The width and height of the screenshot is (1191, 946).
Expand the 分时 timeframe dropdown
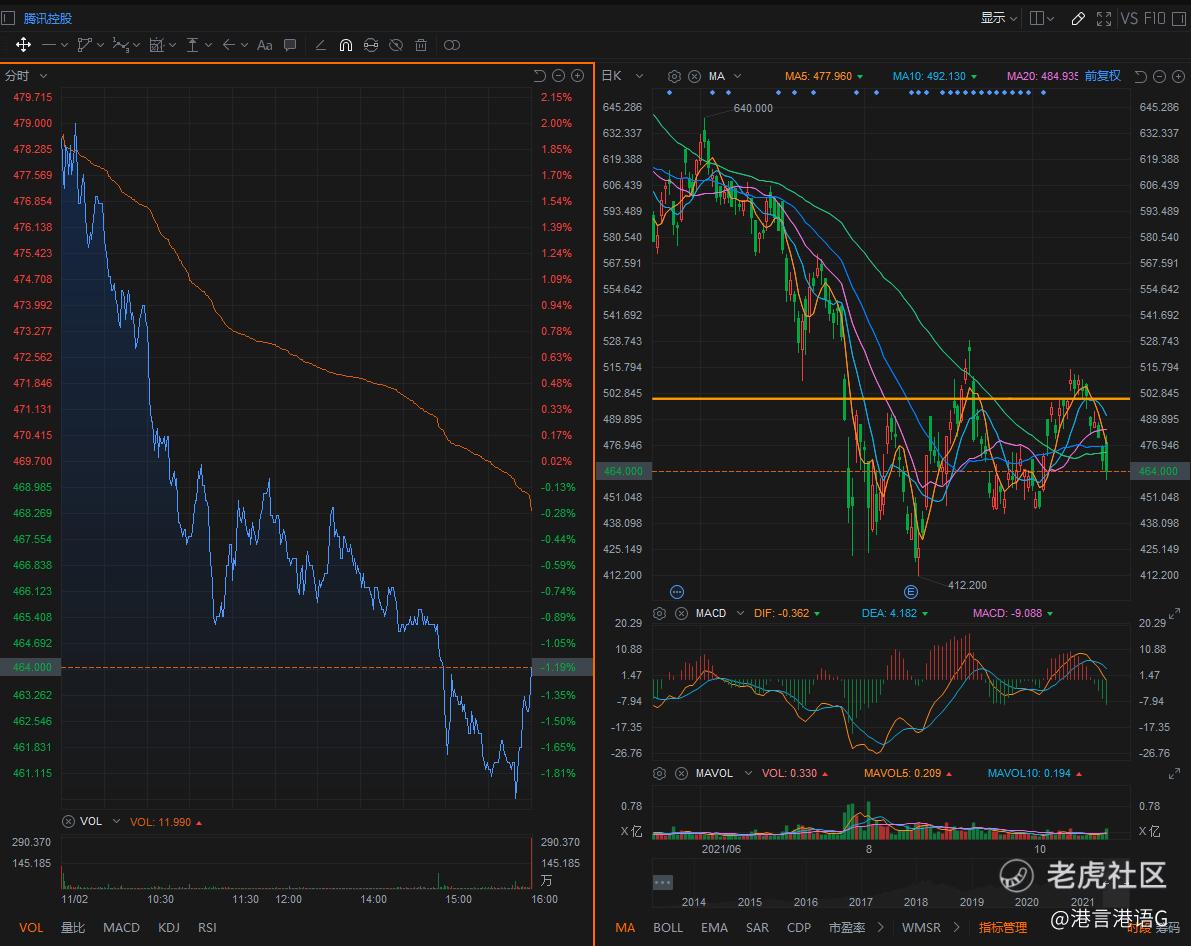43,76
